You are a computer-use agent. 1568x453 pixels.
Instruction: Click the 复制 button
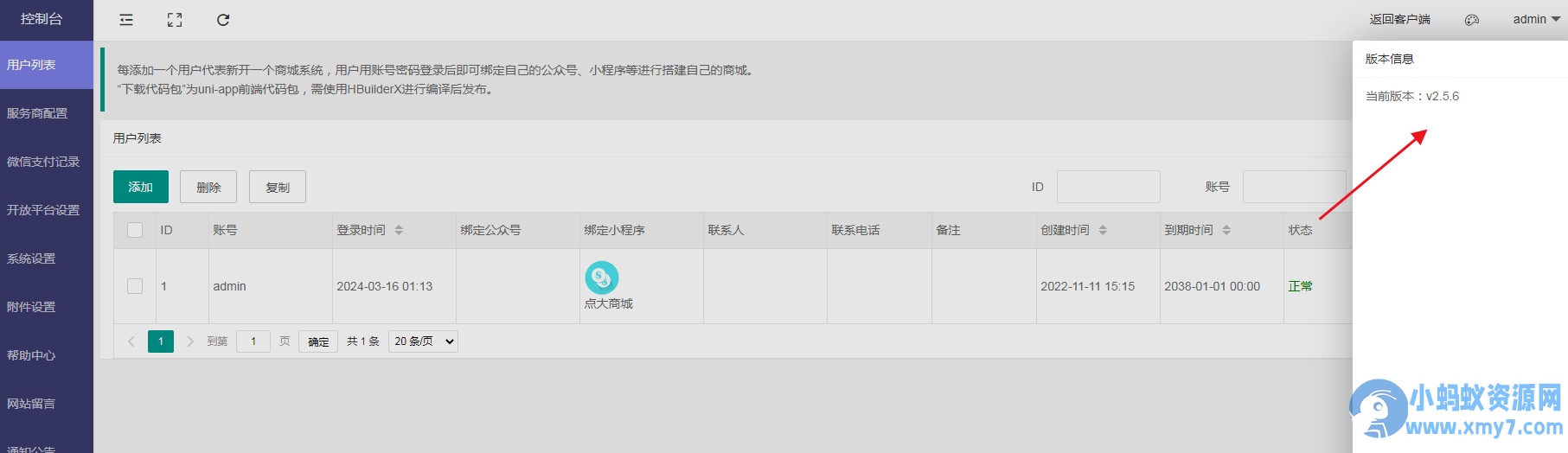[x=278, y=187]
